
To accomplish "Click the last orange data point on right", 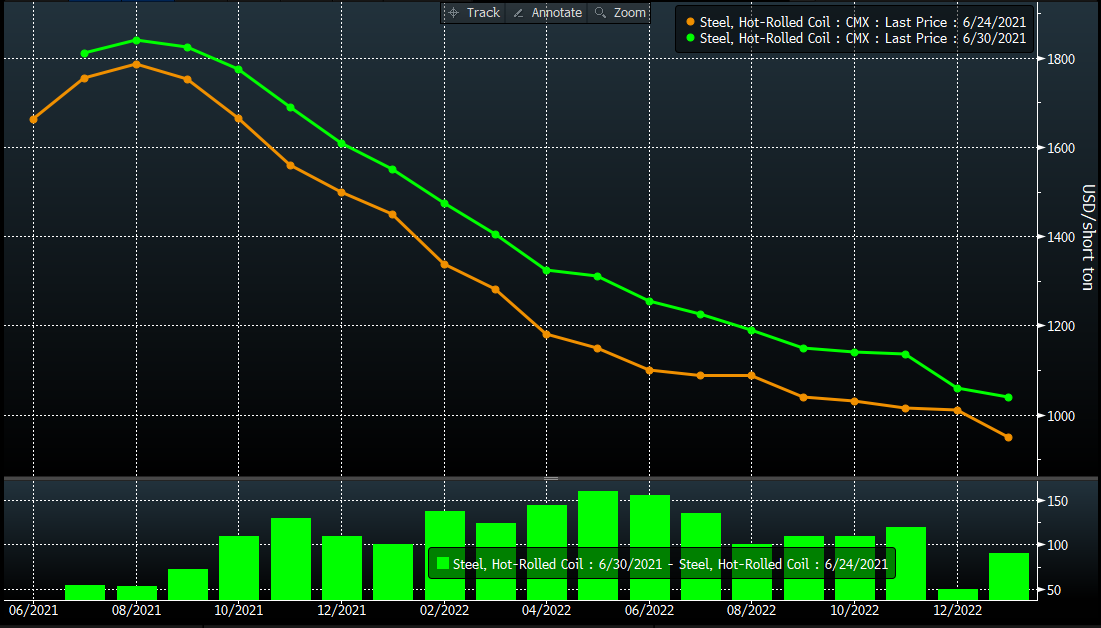I will tap(1008, 437).
